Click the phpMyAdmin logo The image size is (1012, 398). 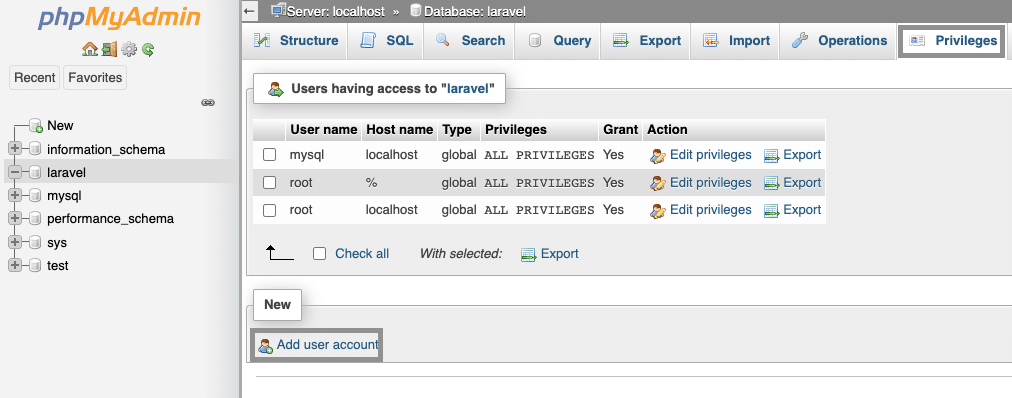[x=119, y=17]
